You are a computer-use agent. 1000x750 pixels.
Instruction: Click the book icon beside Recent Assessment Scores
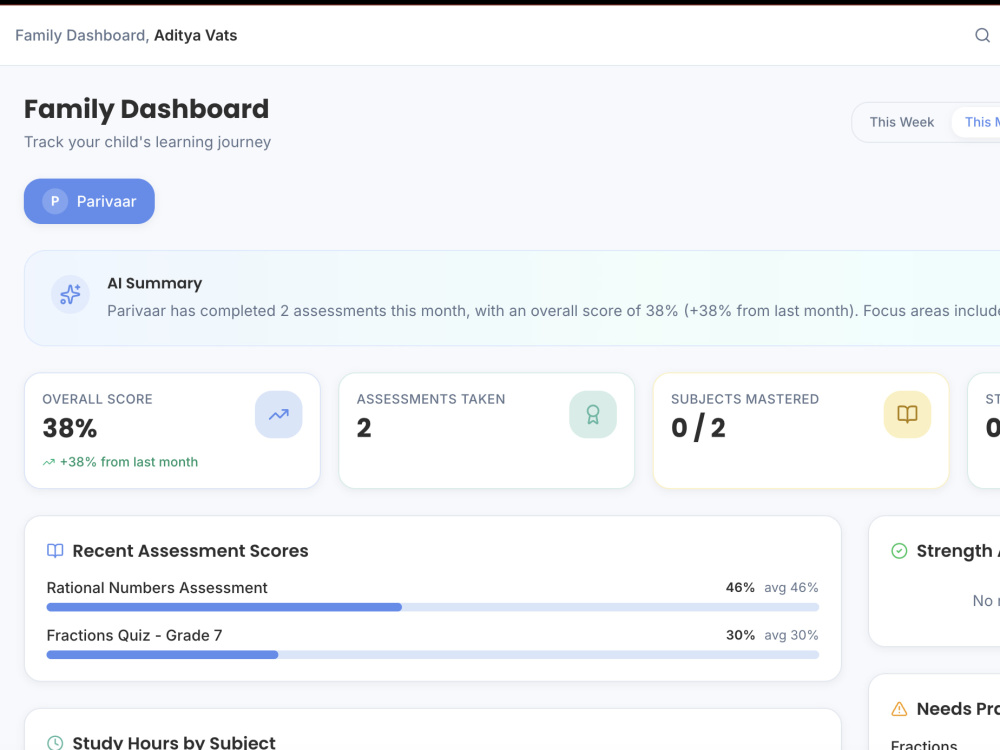click(55, 550)
